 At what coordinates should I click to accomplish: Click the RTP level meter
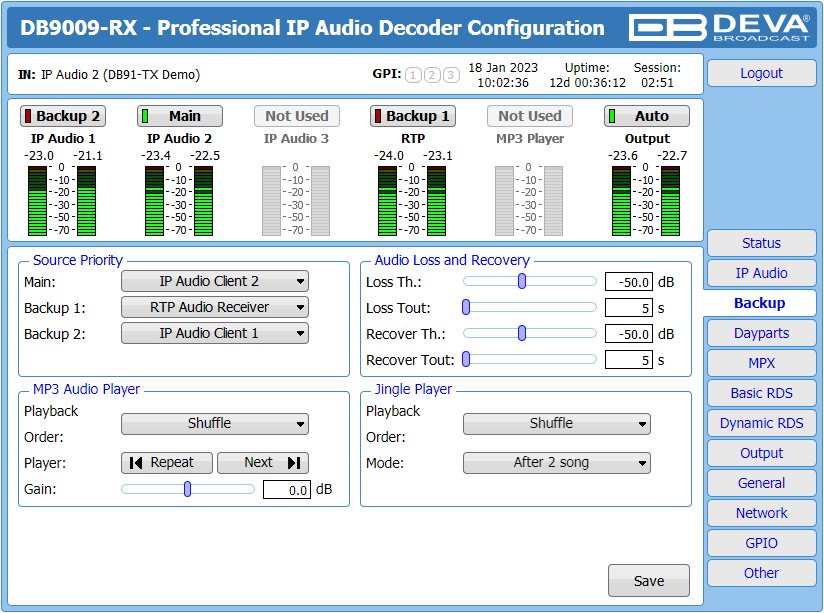tap(412, 201)
